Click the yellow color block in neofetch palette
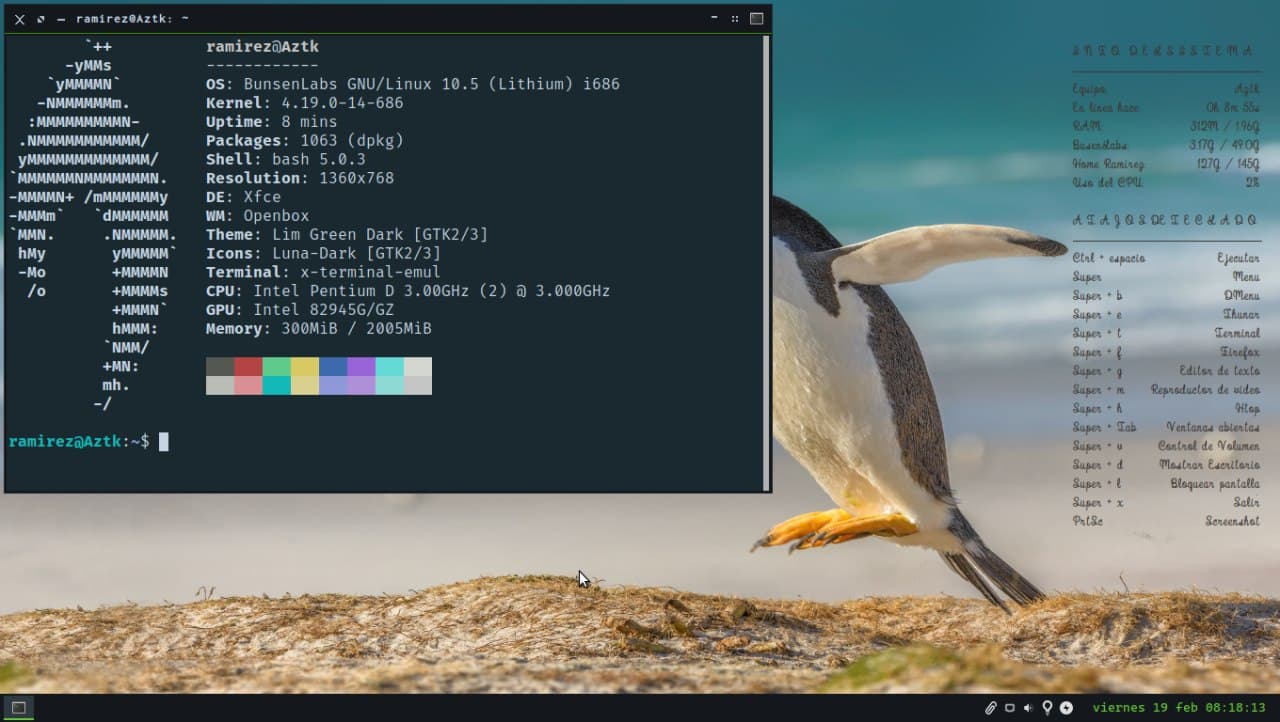 305,367
